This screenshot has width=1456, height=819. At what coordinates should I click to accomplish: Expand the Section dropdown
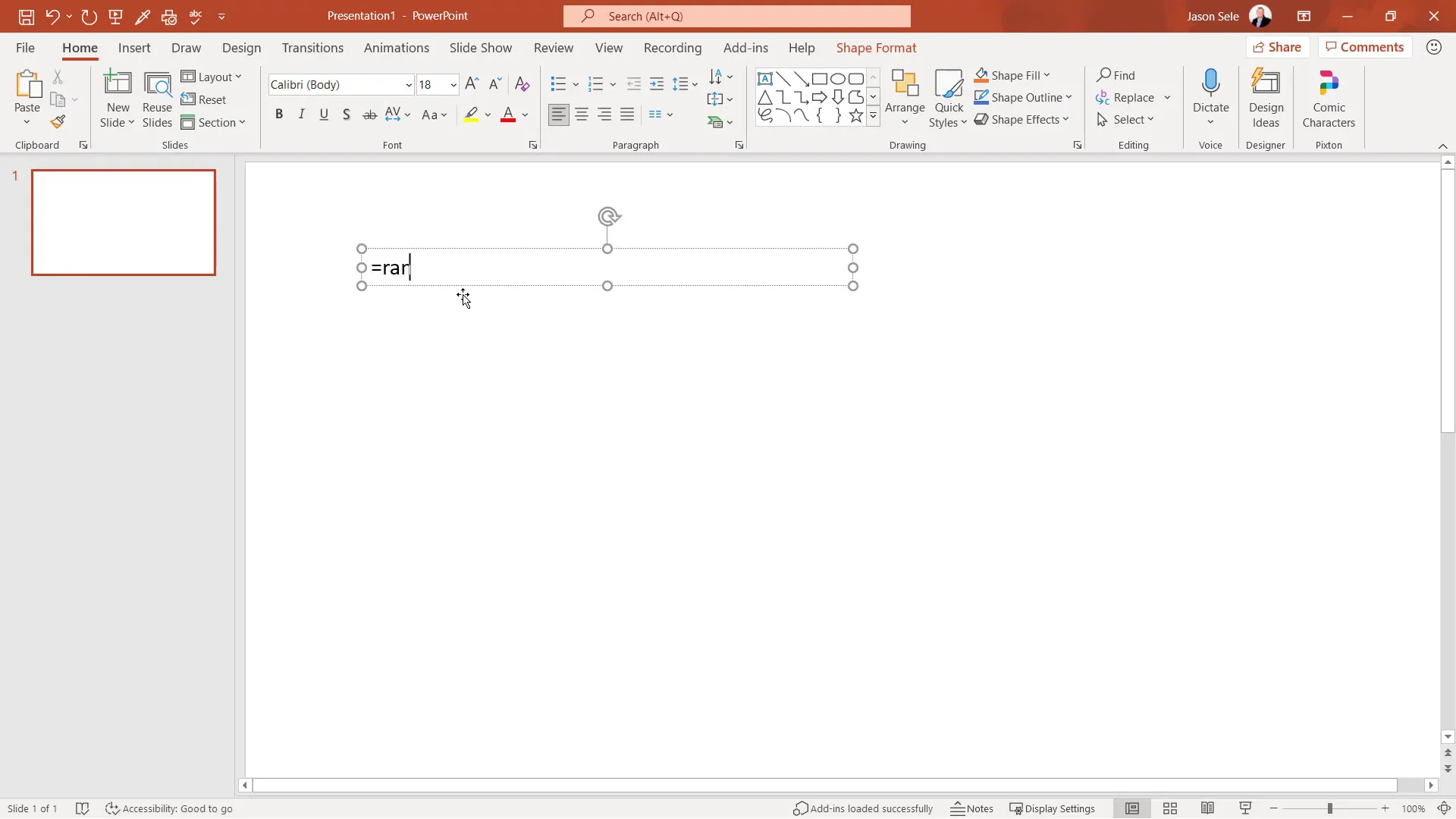tap(213, 122)
